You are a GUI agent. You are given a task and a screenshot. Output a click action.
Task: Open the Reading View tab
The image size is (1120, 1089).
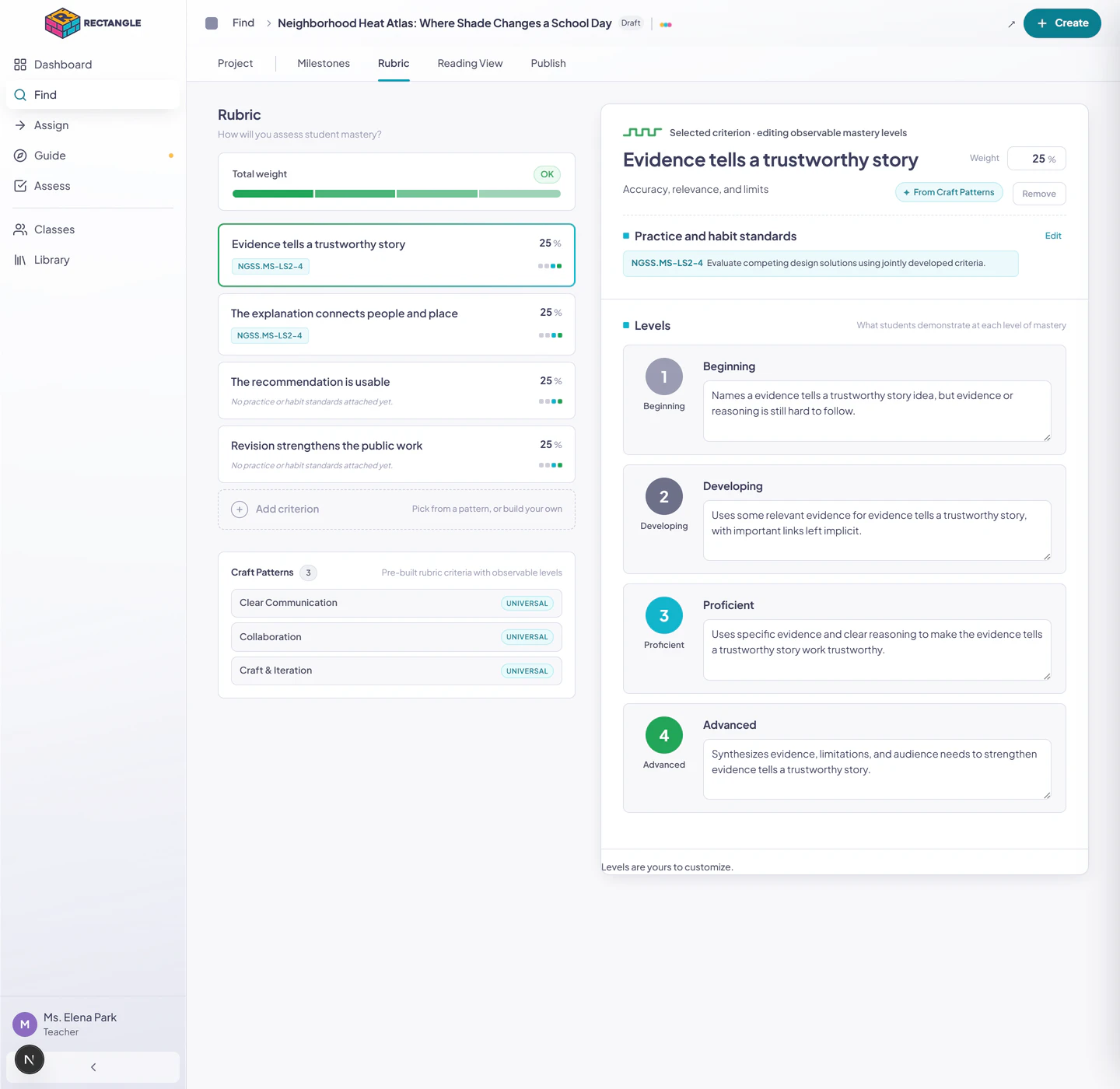pos(470,64)
